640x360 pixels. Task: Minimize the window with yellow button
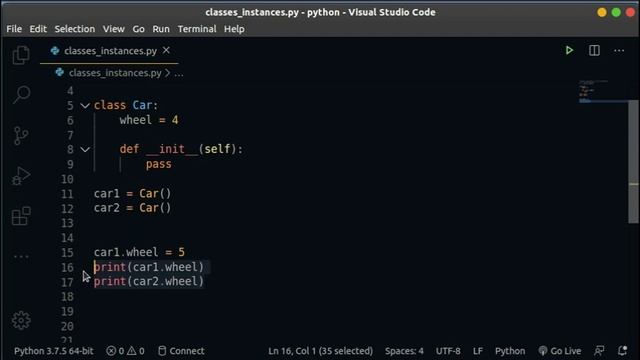(x=602, y=12)
